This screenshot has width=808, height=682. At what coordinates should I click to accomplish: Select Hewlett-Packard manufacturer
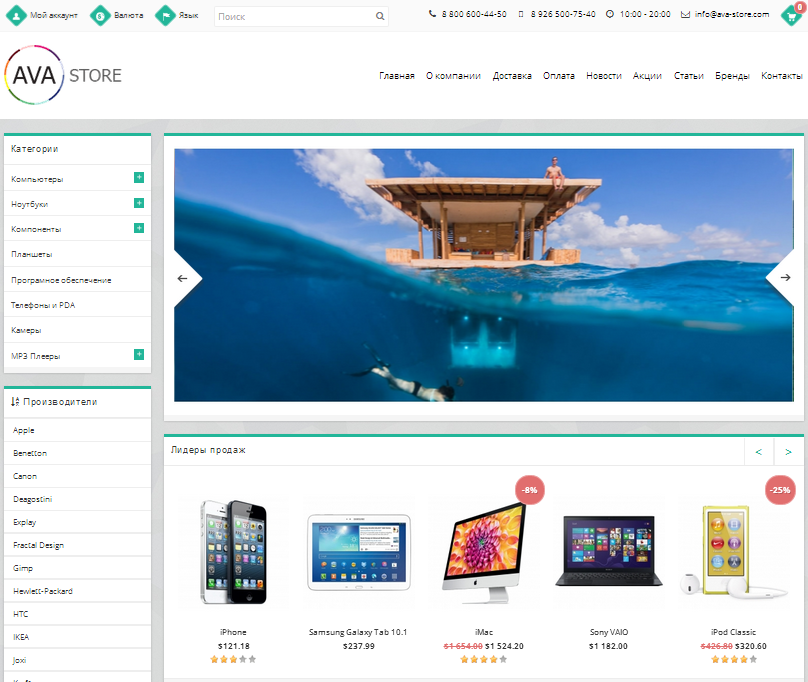43,591
